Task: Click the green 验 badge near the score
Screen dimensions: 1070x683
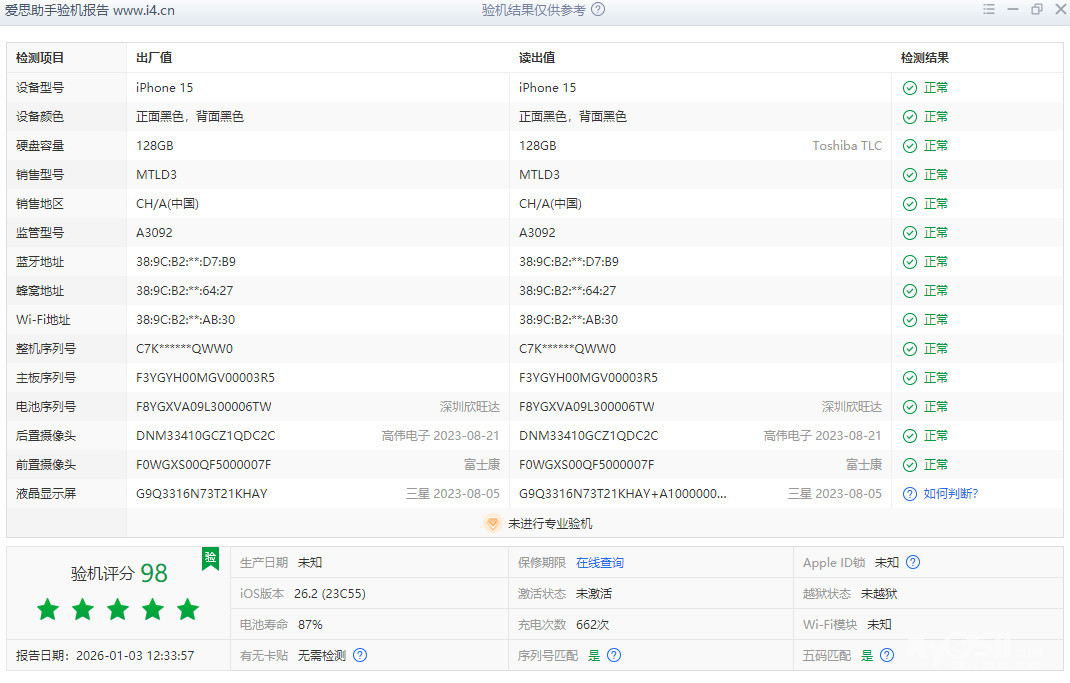Action: [210, 558]
